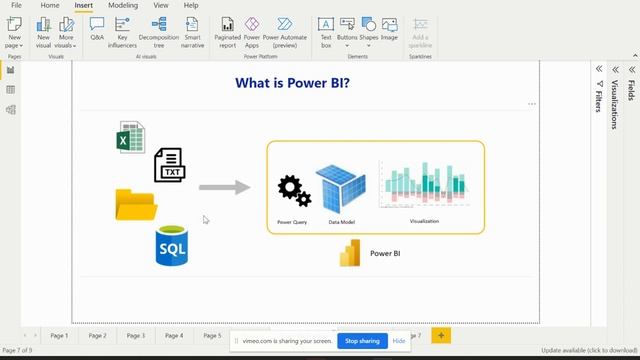The height and width of the screenshot is (360, 640).
Task: Click Update available status bar link
Action: [589, 350]
